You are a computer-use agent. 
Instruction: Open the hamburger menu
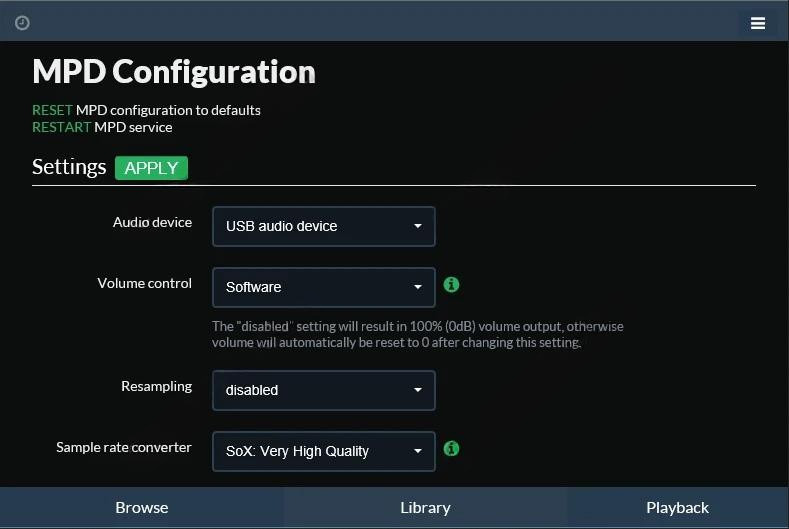coord(757,23)
